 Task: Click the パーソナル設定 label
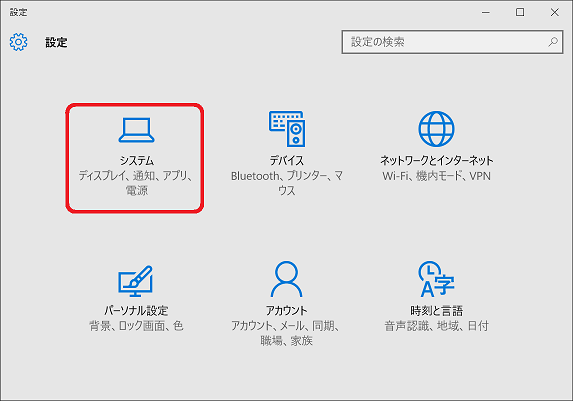[x=136, y=311]
